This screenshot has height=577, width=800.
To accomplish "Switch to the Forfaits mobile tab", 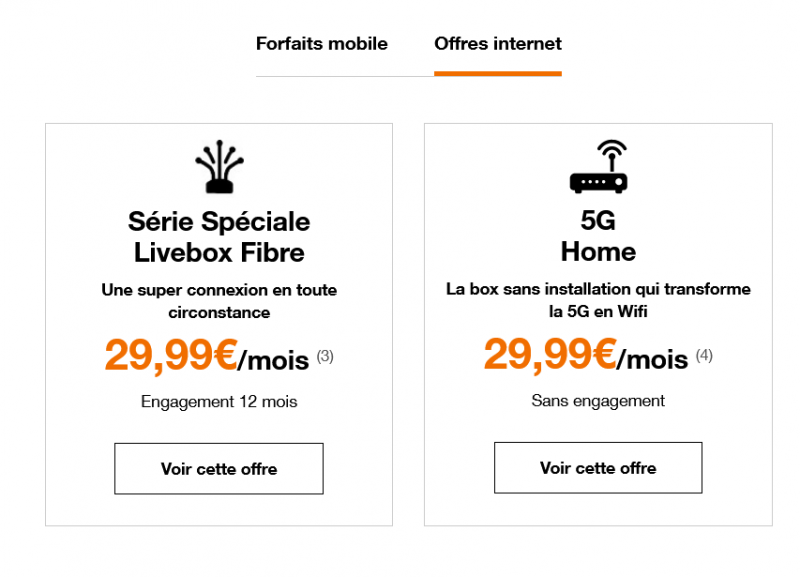I will (322, 44).
